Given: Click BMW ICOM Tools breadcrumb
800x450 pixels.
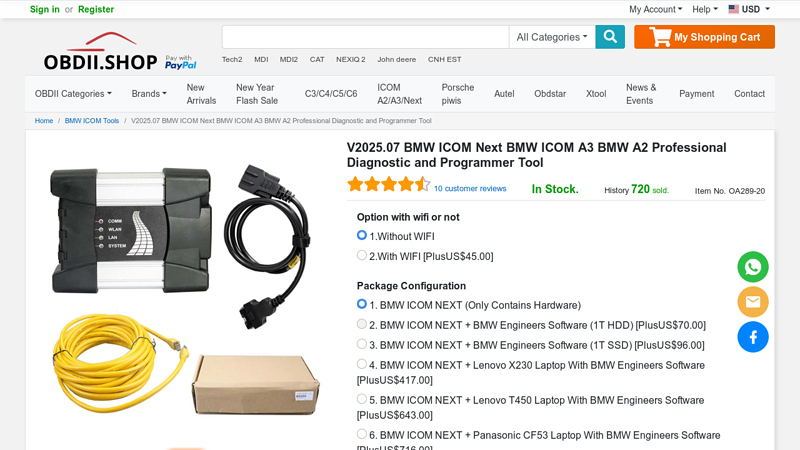Looking at the screenshot, I should [x=92, y=121].
